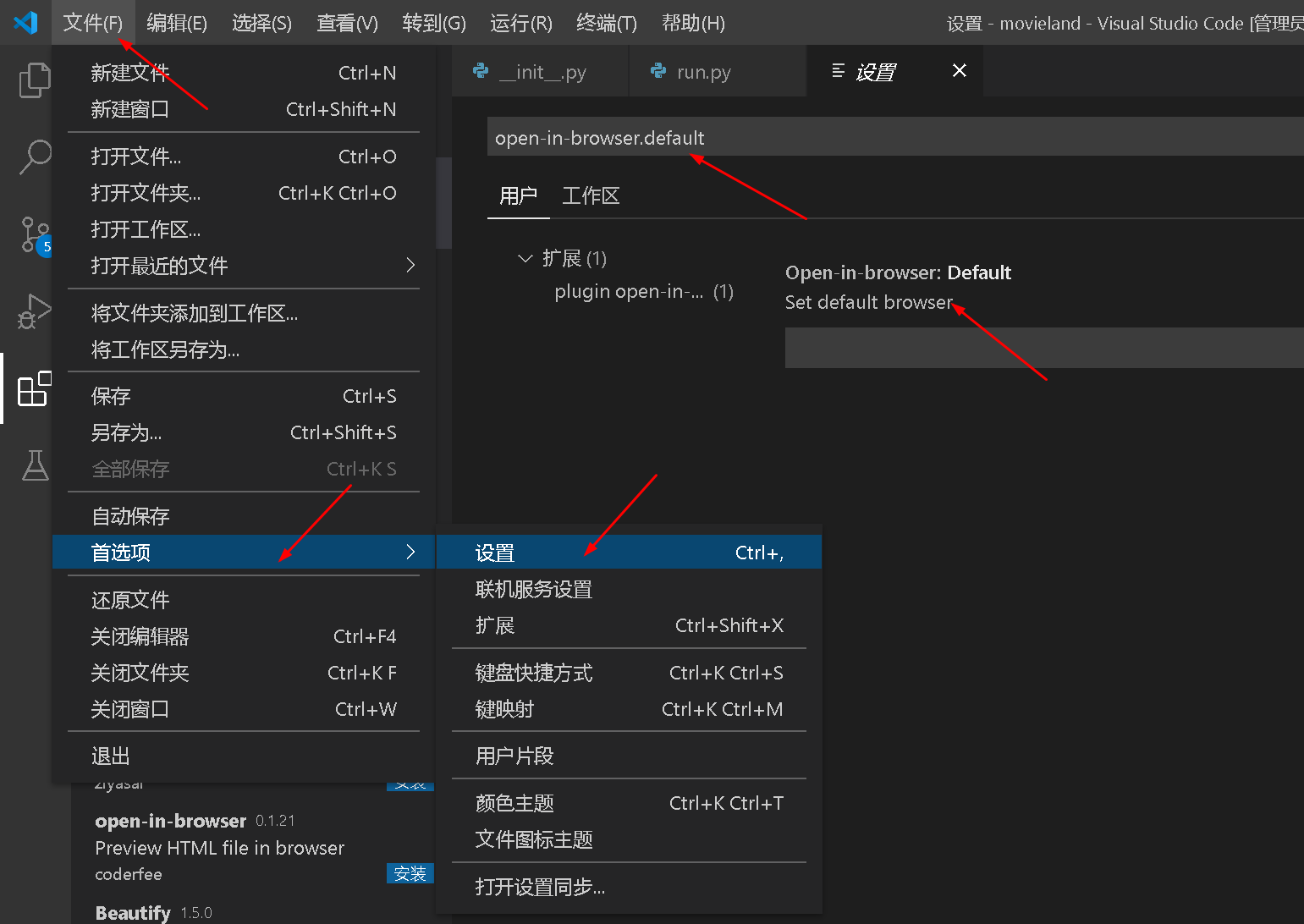Viewport: 1304px width, 924px height.
Task: Close the 设置 editor tab
Action: [x=960, y=71]
